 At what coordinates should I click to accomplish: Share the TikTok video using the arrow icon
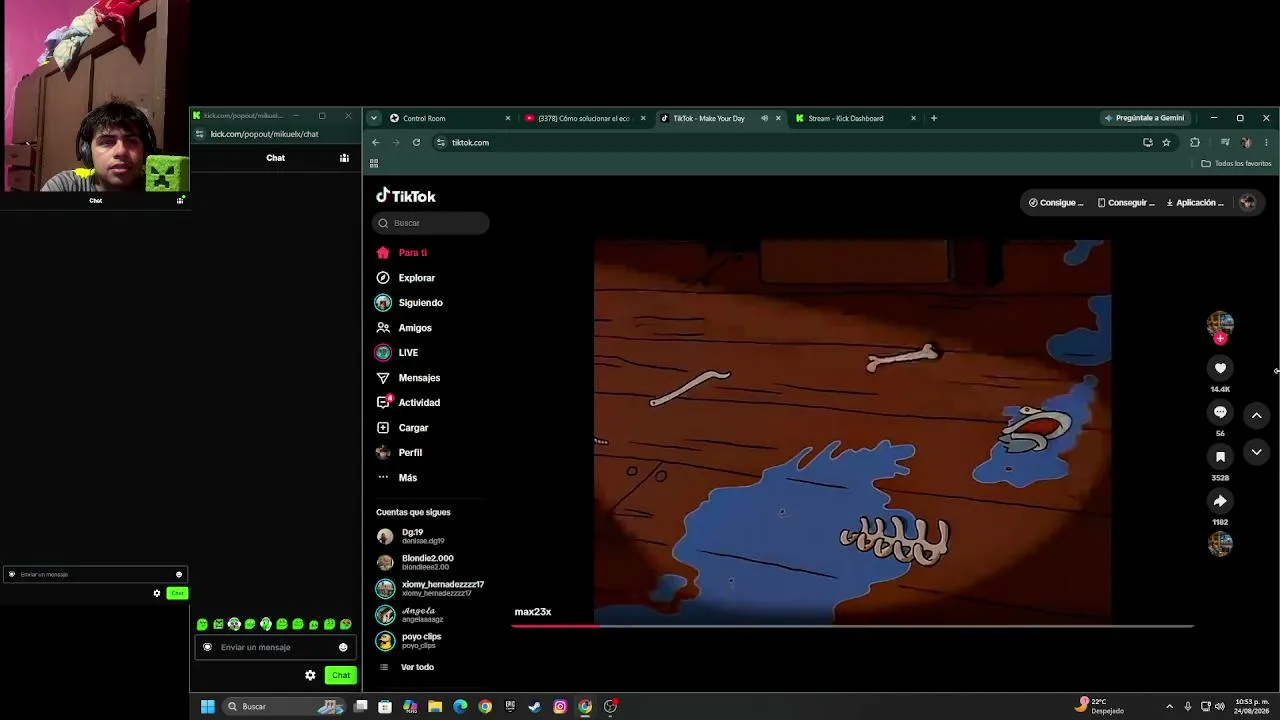pos(1220,500)
